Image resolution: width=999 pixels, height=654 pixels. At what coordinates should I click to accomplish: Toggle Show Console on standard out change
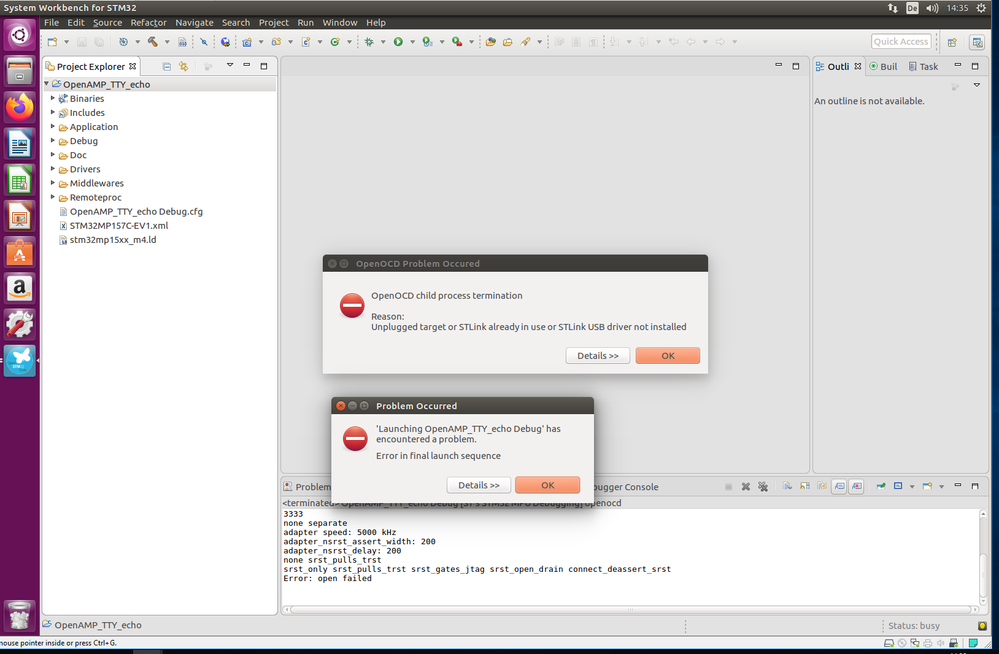[840, 486]
